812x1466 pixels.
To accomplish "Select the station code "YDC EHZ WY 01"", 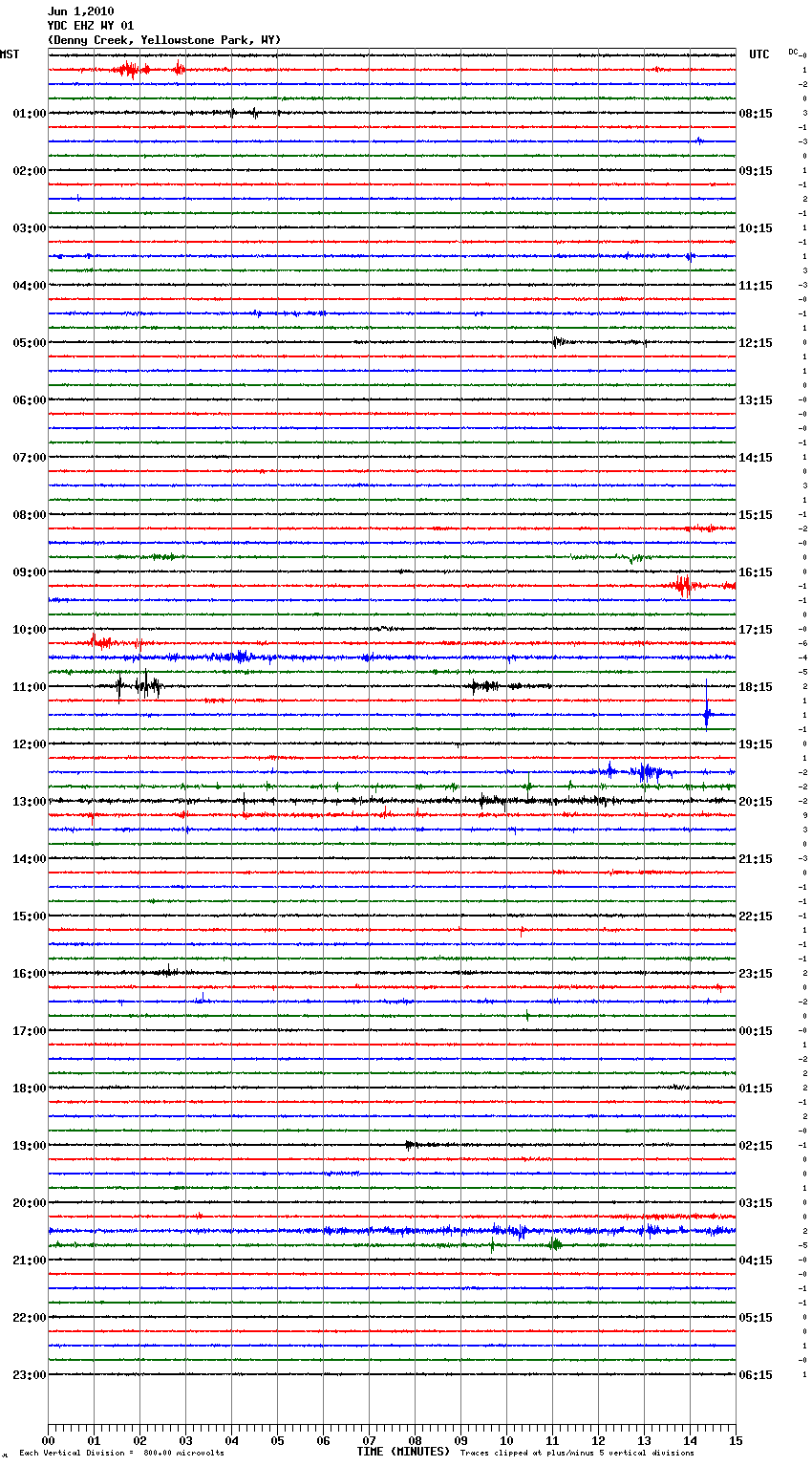I will click(x=91, y=26).
